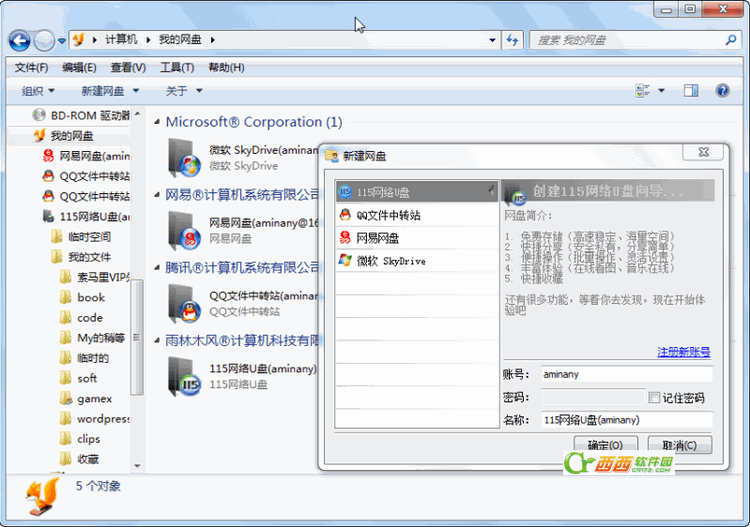Select 网易网盘 in the dialog list
The image size is (750, 527).
(417, 238)
